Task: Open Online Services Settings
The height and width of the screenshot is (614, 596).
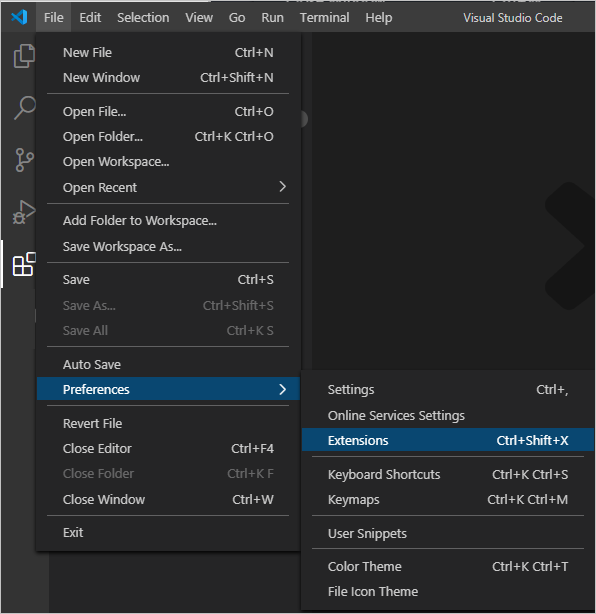Action: point(448,415)
